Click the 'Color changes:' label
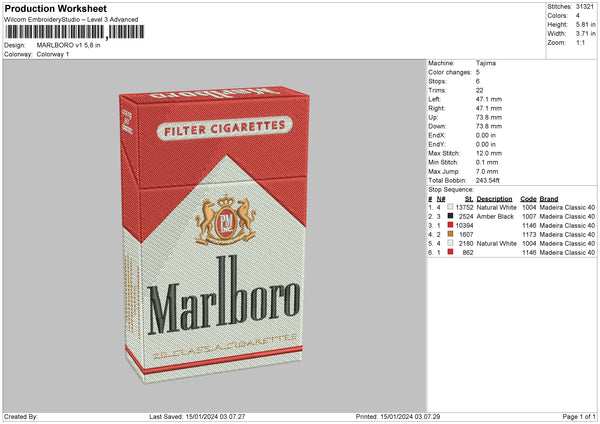The width and height of the screenshot is (600, 424). (450, 72)
